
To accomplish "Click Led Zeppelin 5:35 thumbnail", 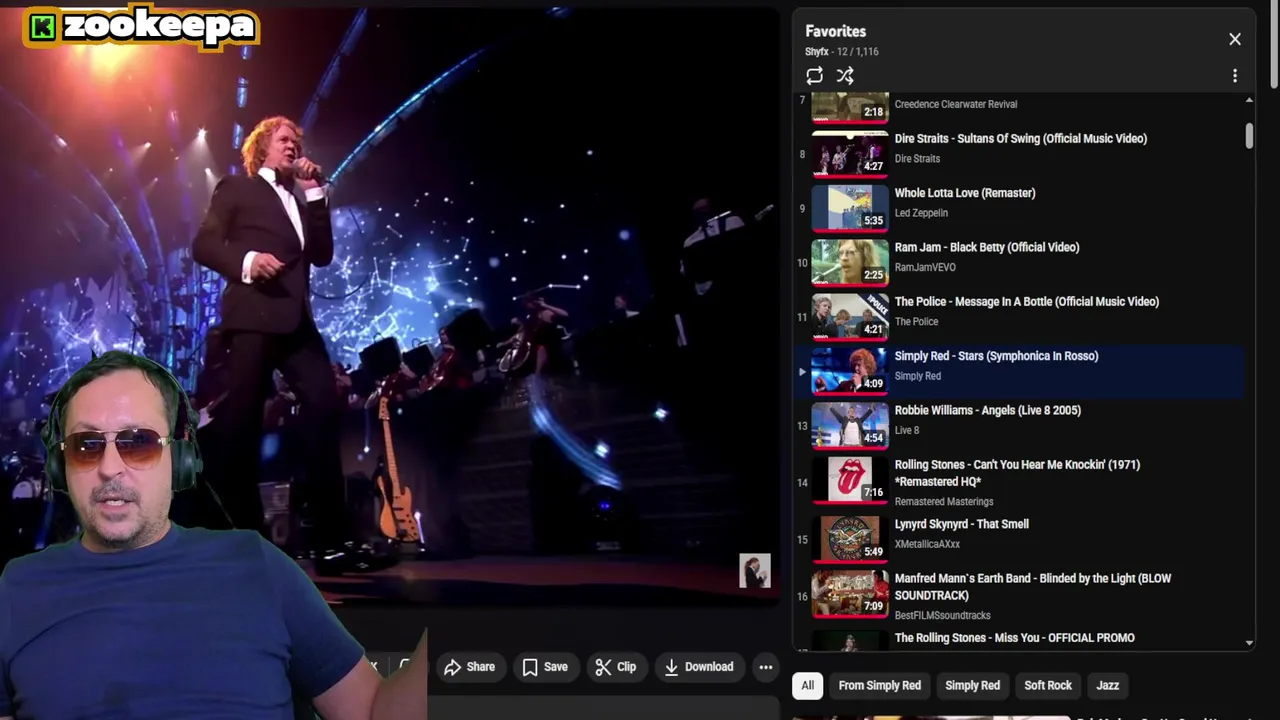I will (850, 207).
